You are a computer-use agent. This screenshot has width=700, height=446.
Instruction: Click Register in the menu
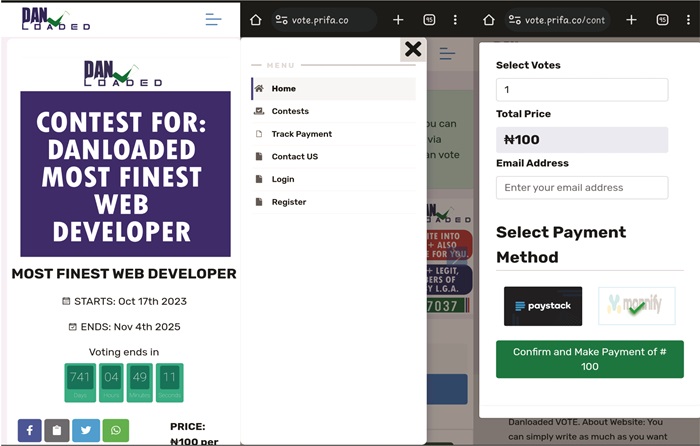(x=333, y=202)
